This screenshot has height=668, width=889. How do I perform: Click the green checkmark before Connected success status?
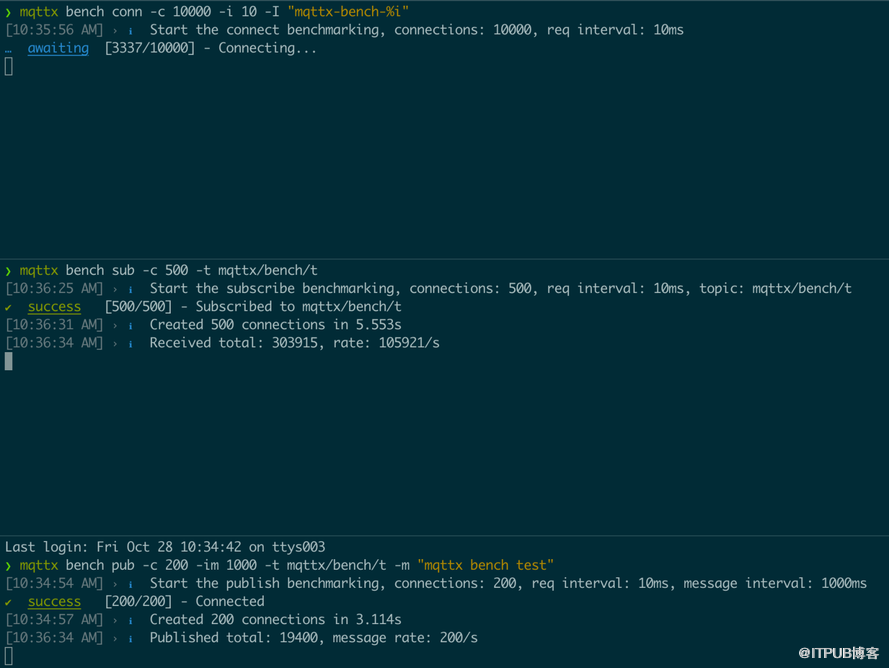click(9, 602)
